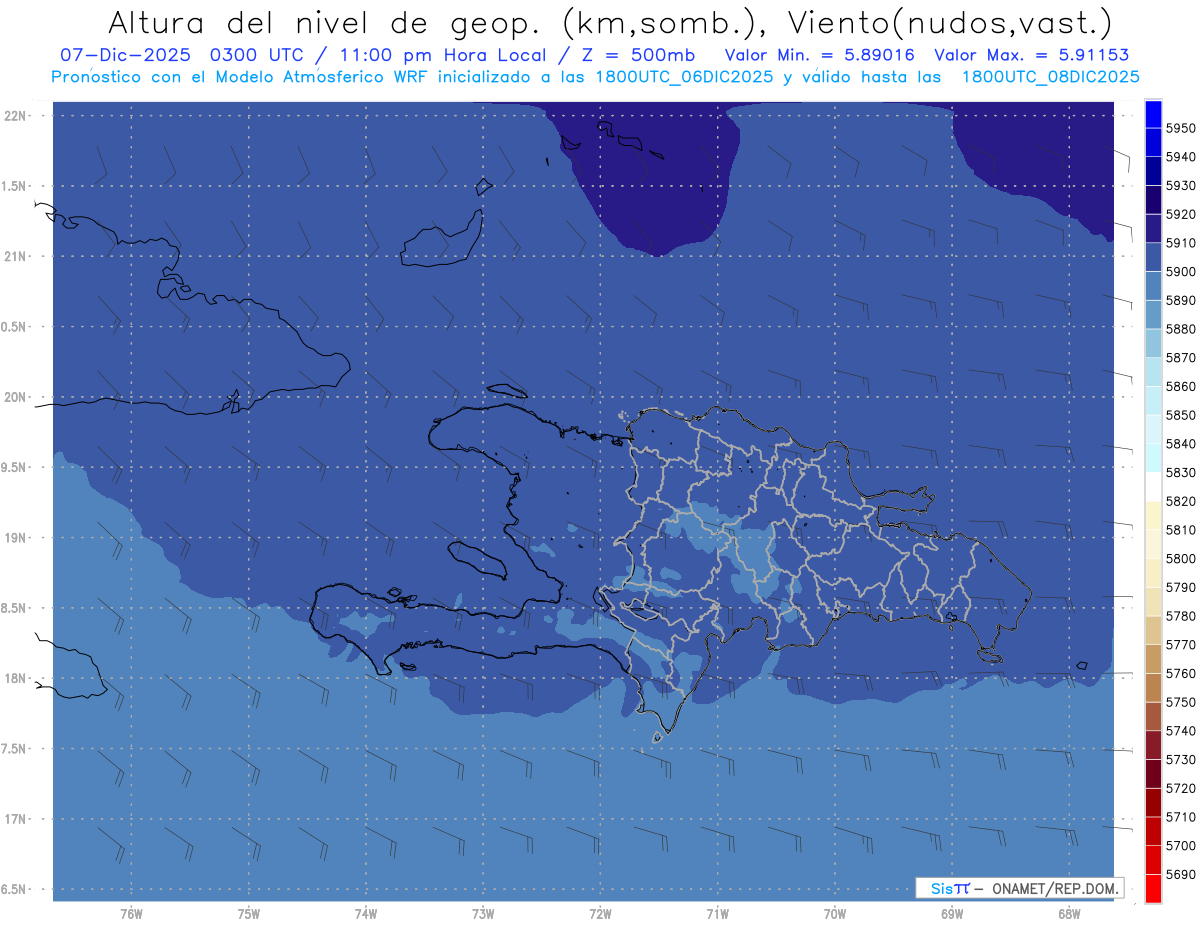Click the '74W' longitude label

366,914
